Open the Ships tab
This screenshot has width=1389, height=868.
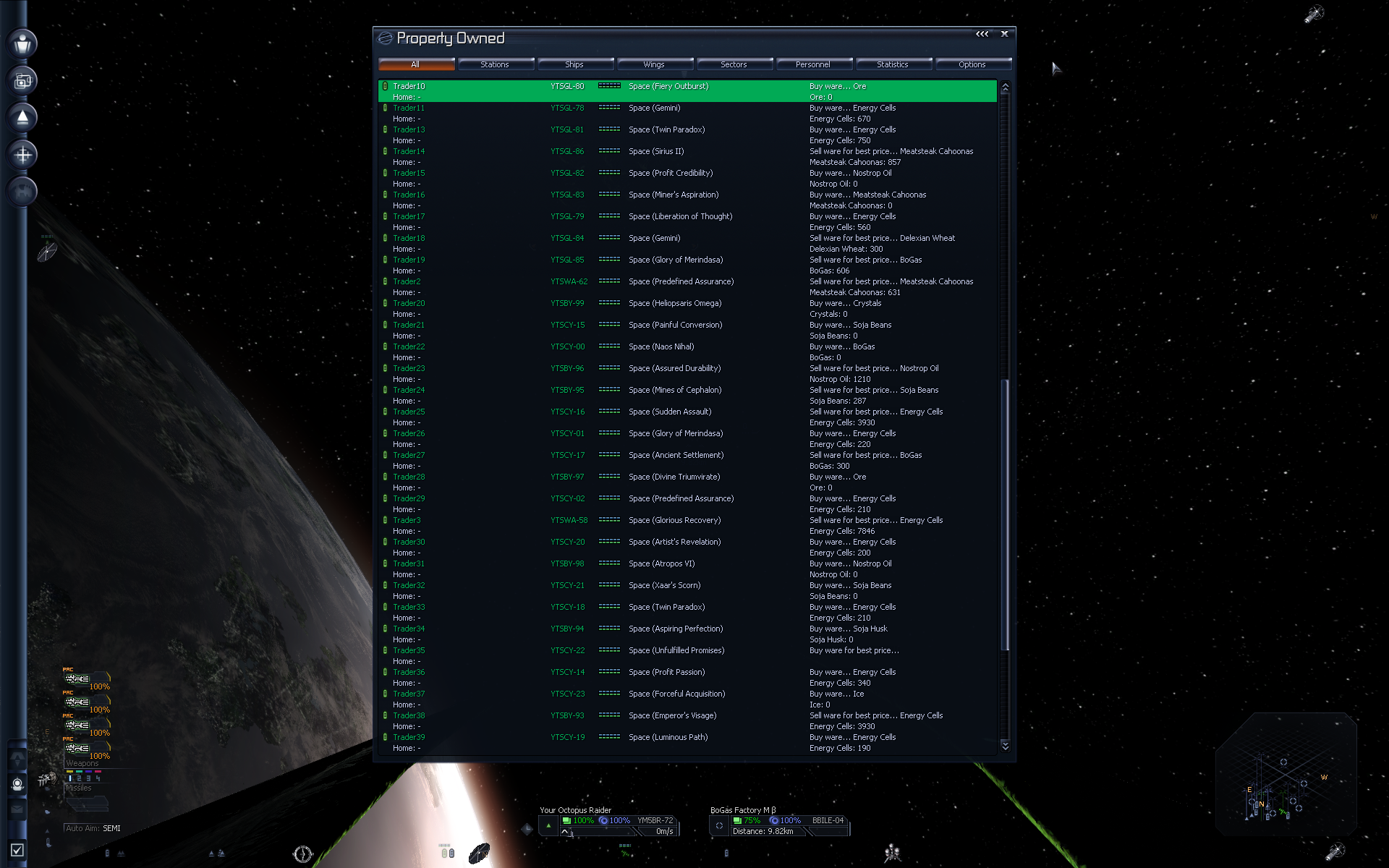click(575, 64)
